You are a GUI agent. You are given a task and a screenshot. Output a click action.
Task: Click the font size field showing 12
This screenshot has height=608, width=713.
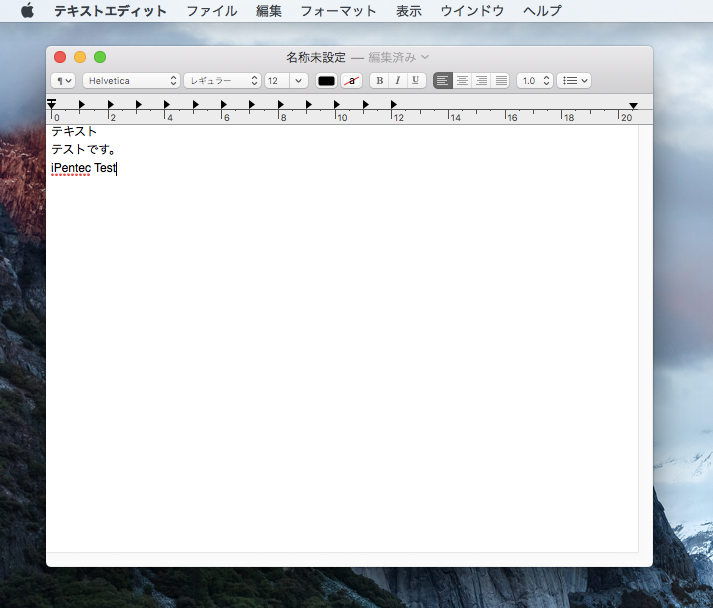277,80
